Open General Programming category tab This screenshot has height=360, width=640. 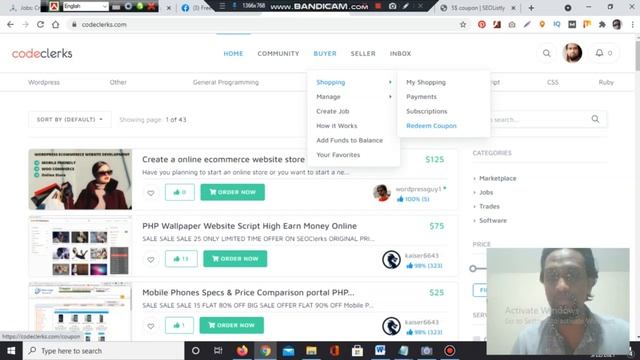point(226,82)
